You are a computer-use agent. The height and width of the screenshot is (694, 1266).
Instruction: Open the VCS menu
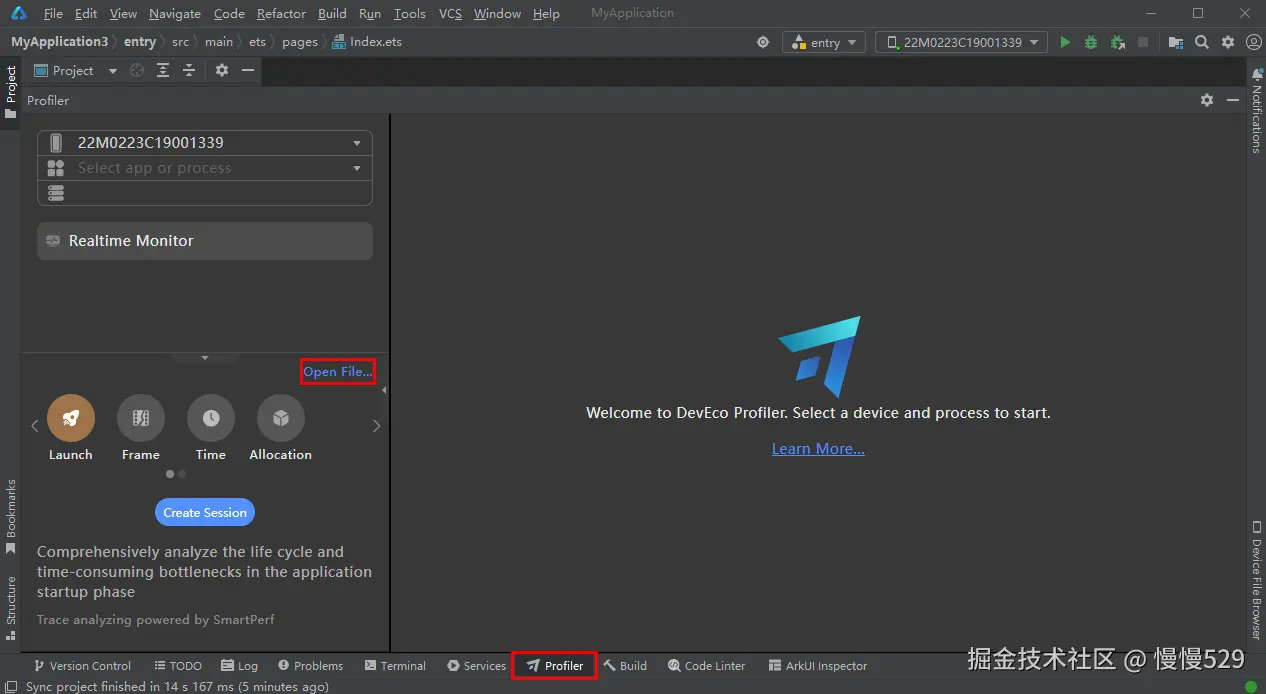(x=450, y=13)
